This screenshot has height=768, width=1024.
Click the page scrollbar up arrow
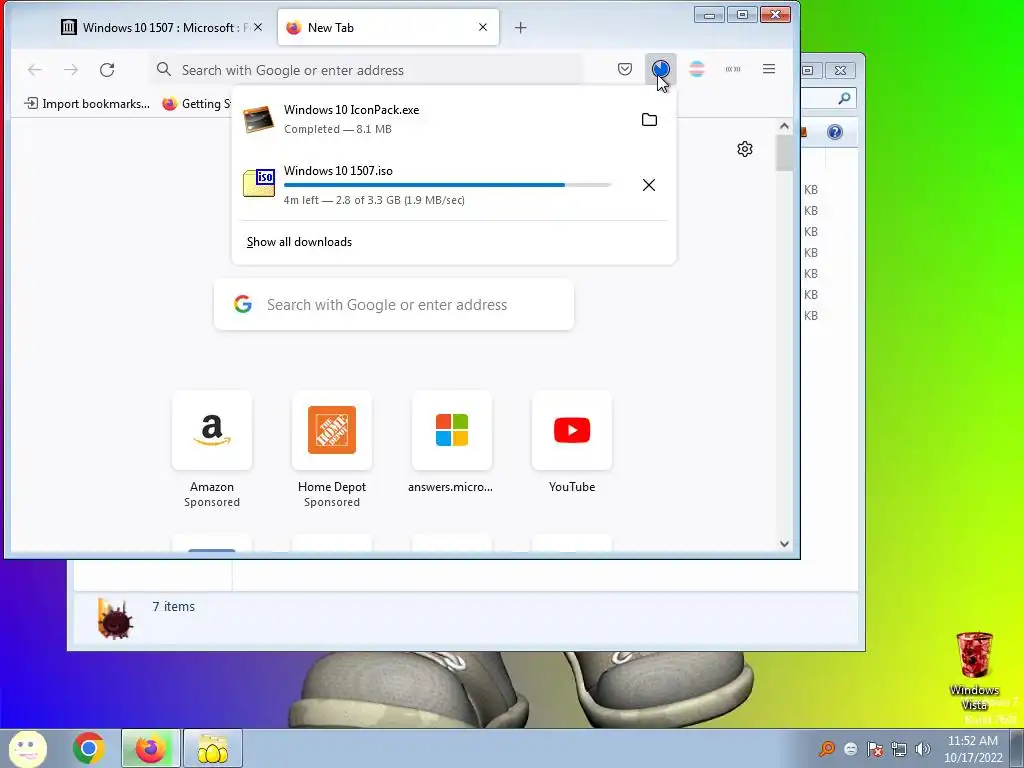click(784, 126)
